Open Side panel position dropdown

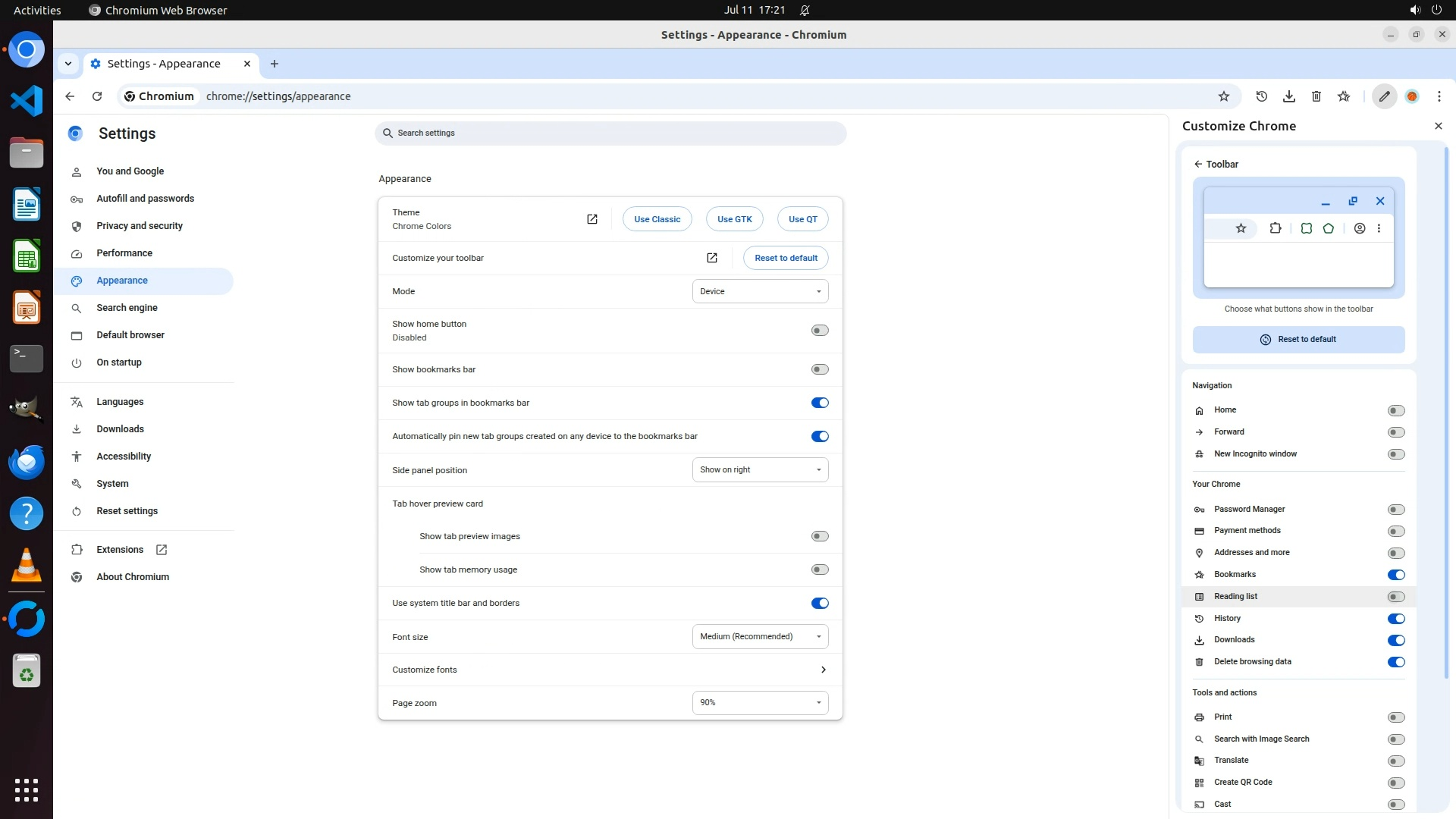point(760,470)
